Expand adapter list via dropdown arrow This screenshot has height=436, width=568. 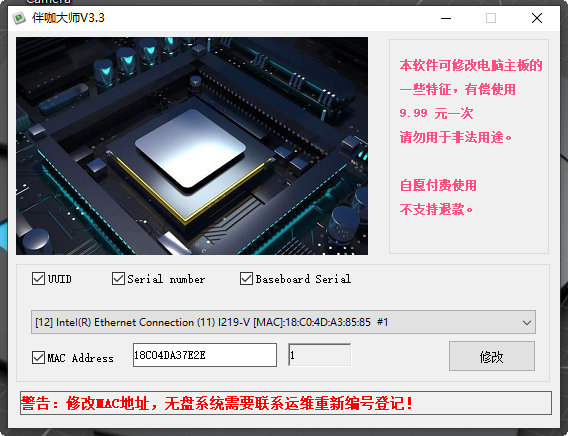coord(527,322)
